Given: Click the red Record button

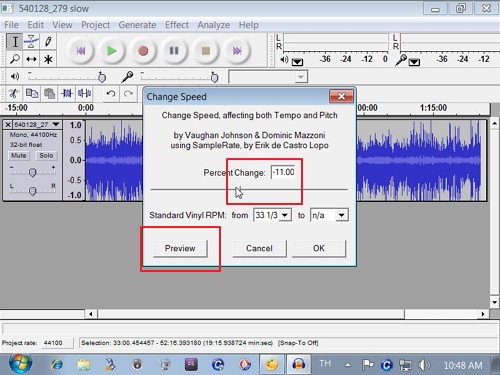Looking at the screenshot, I should pos(143,51).
